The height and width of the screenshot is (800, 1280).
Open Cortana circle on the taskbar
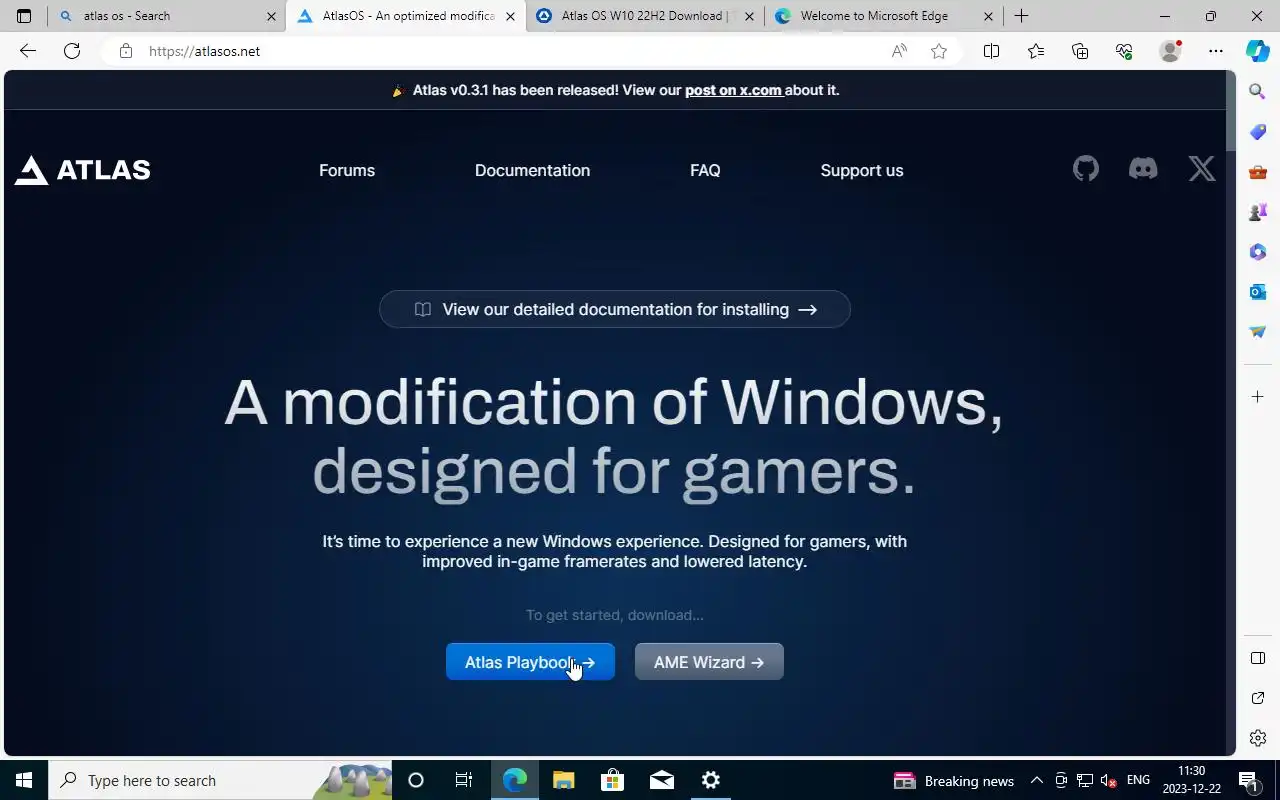pyautogui.click(x=416, y=780)
